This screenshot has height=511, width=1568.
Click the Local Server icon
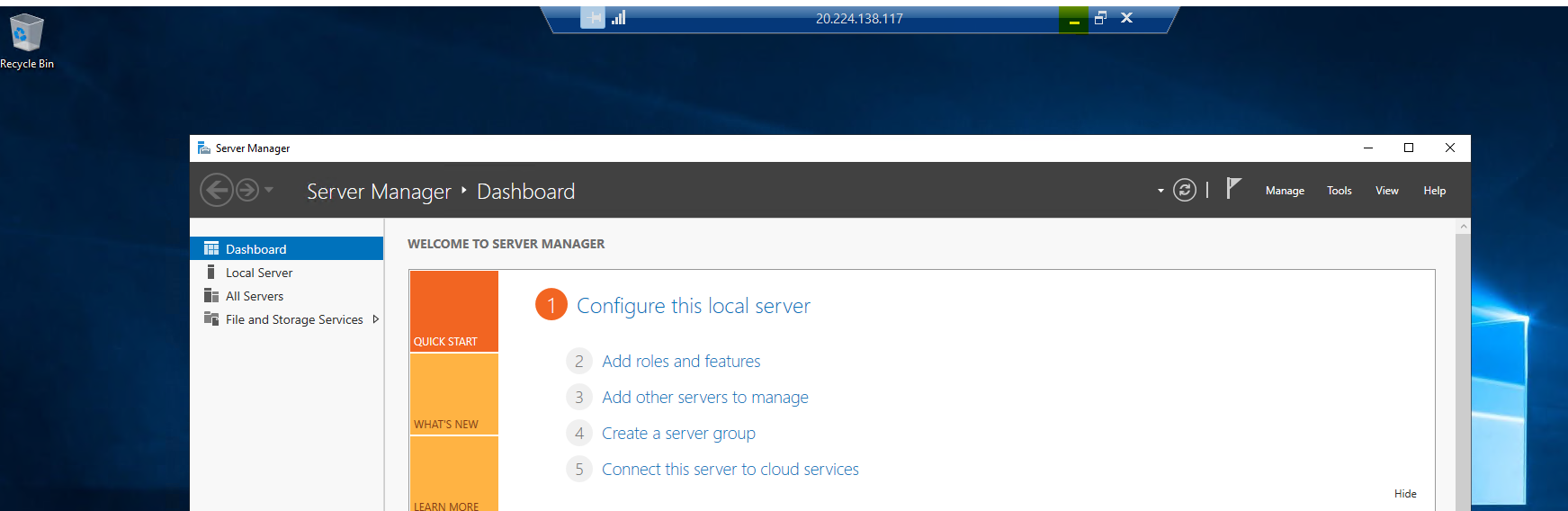click(211, 272)
